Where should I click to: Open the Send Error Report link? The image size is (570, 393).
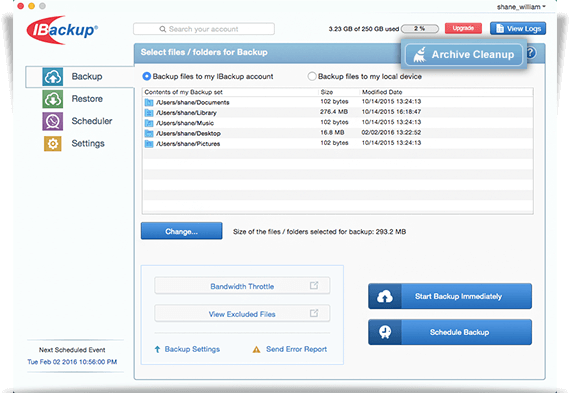tap(296, 349)
